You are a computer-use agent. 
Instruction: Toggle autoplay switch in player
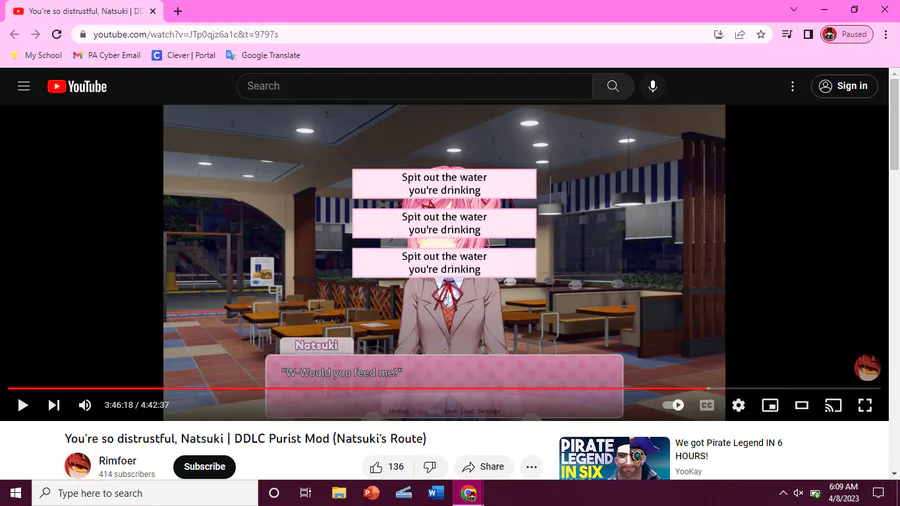click(673, 405)
